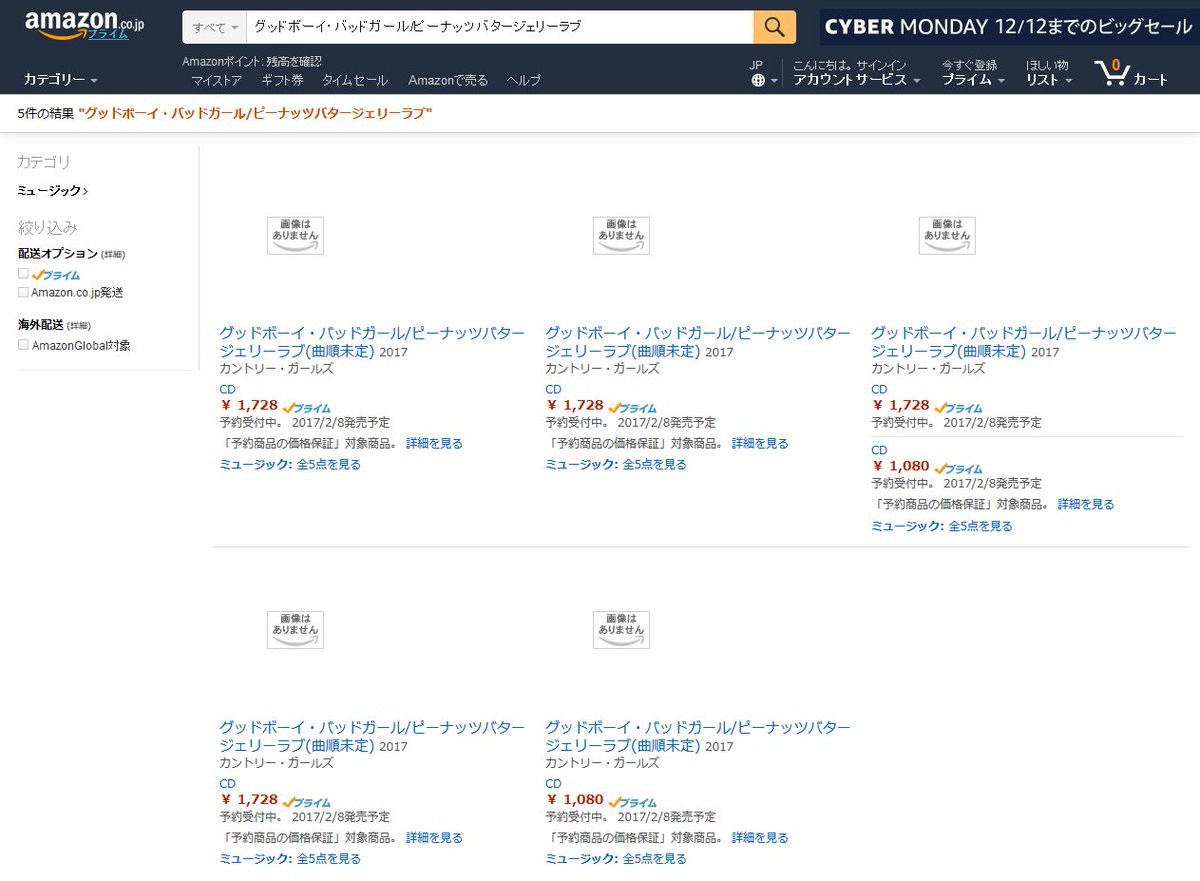Click 詳細 next to 海外配送
The image size is (1200, 881).
79,326
